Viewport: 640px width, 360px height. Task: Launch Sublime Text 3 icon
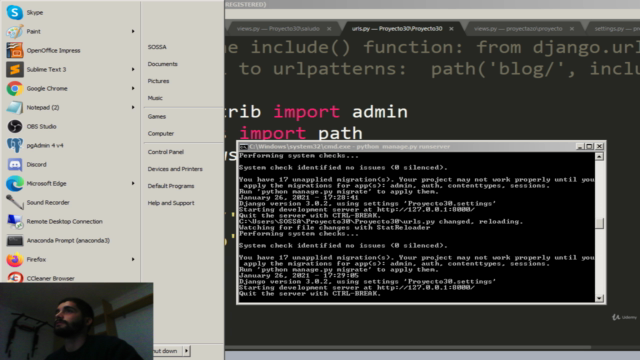(15, 69)
